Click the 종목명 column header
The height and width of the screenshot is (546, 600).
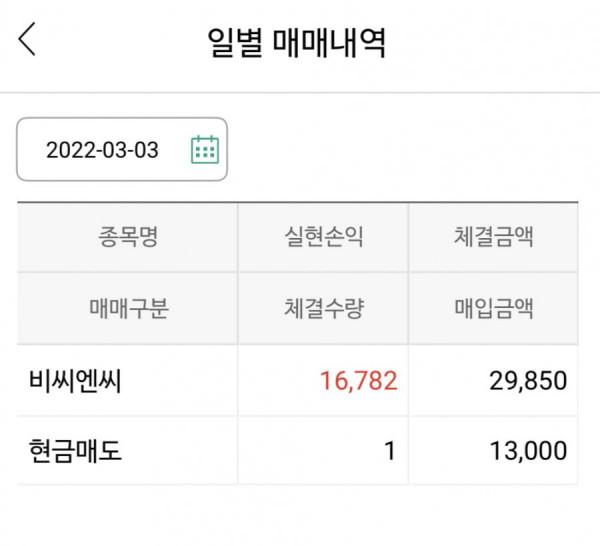click(128, 237)
